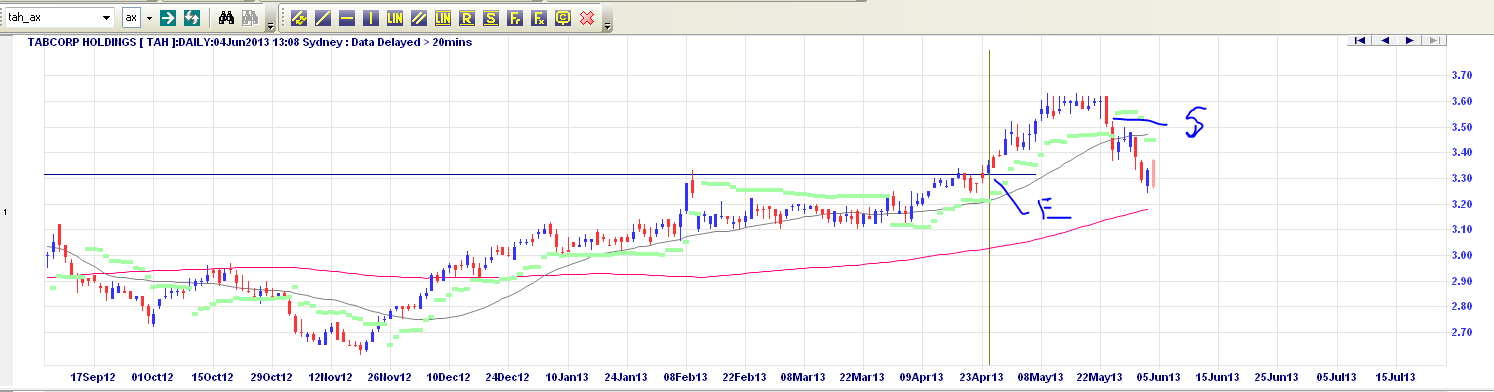This screenshot has width=1494, height=392.
Task: Open the binoculars search icon
Action: tap(226, 18)
